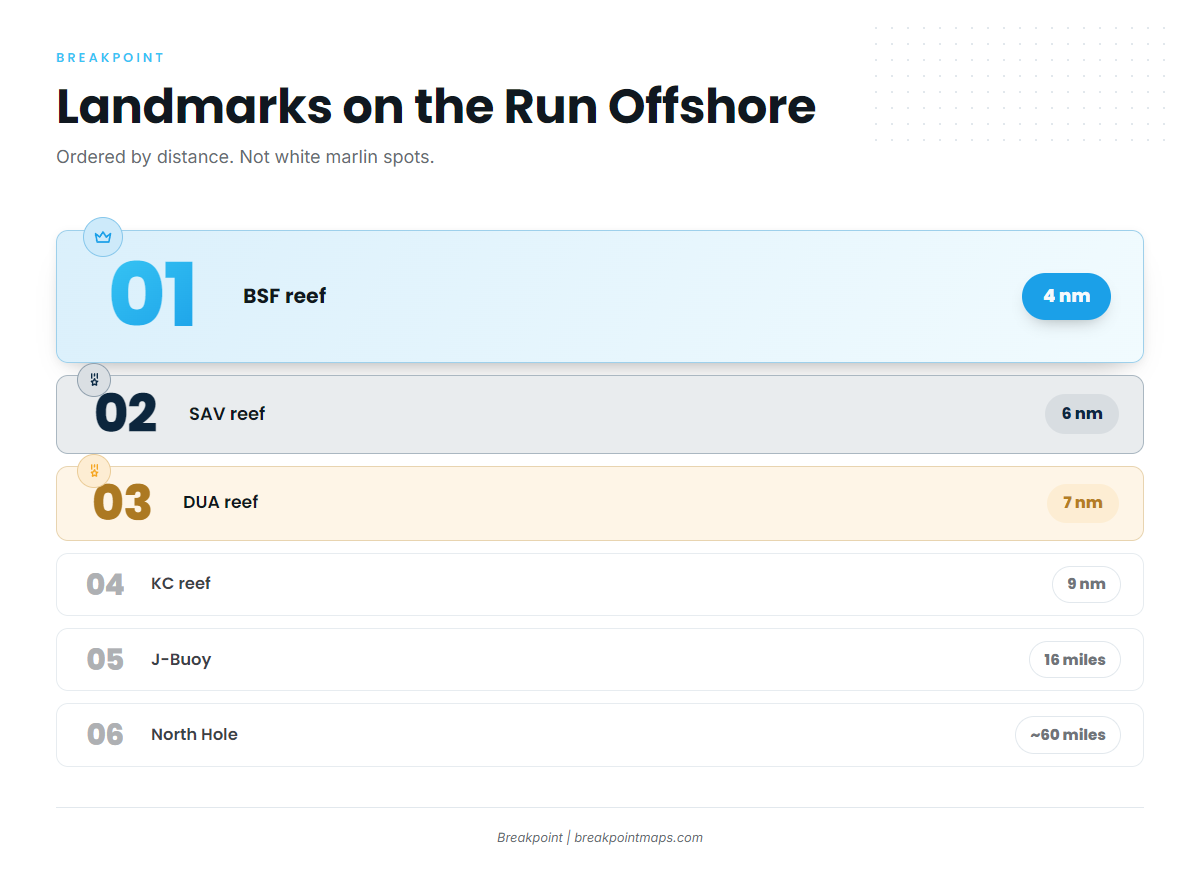
Task: Select the 7 nm distance pill
Action: coord(1083,502)
